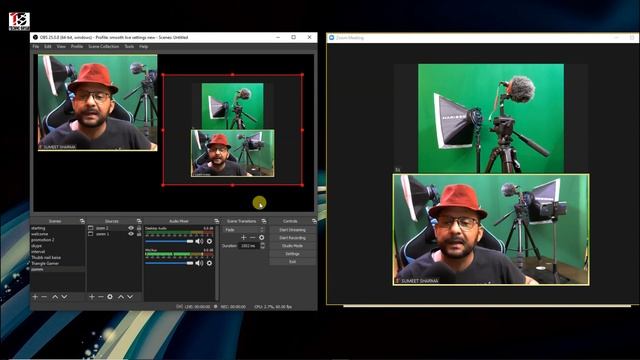This screenshot has width=640, height=360.
Task: Maximize the OBS window
Action: 293,37
